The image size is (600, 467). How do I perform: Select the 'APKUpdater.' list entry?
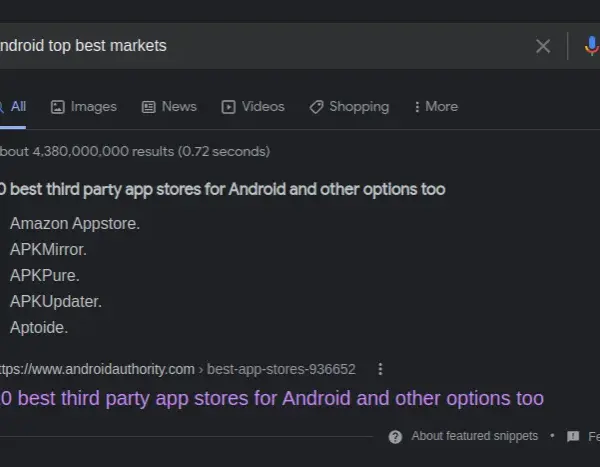point(56,302)
